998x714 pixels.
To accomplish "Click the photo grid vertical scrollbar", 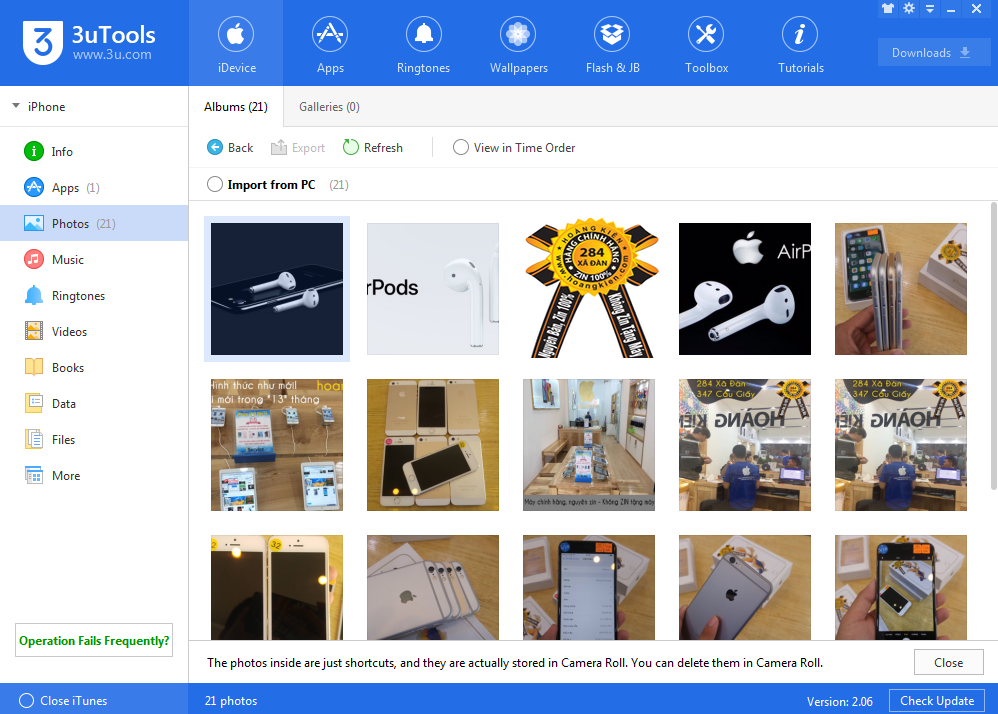I will pyautogui.click(x=994, y=346).
